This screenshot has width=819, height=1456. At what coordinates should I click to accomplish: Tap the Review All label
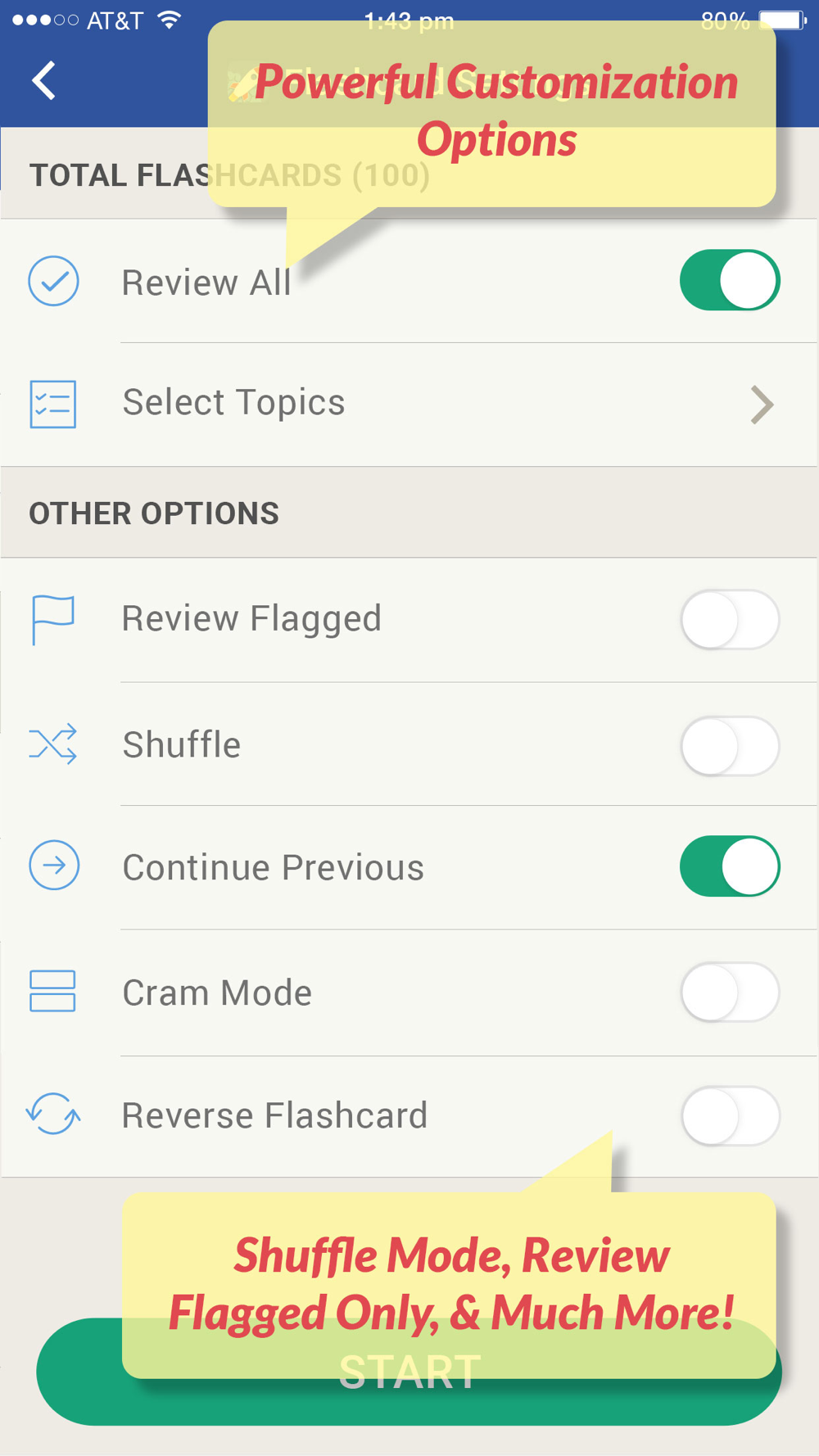click(206, 283)
